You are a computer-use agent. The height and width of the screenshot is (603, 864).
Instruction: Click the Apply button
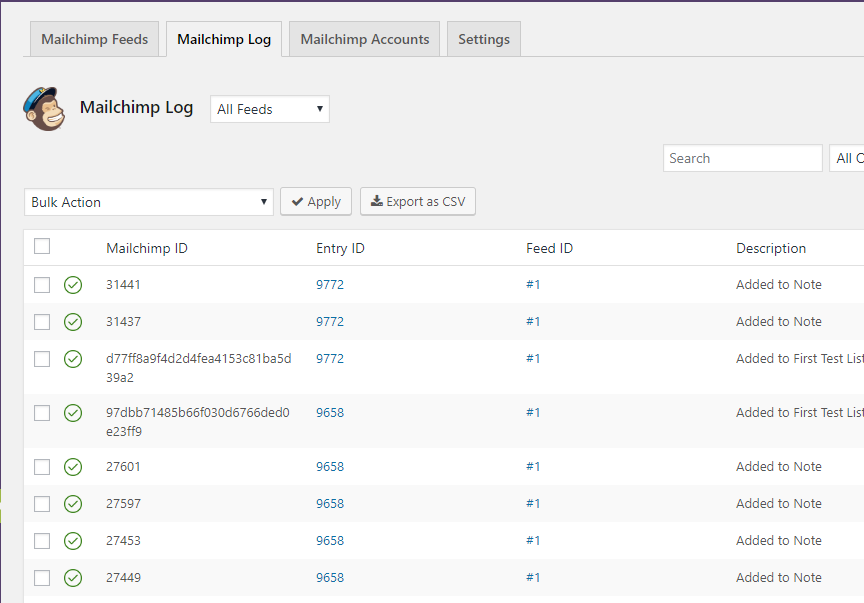(x=316, y=202)
